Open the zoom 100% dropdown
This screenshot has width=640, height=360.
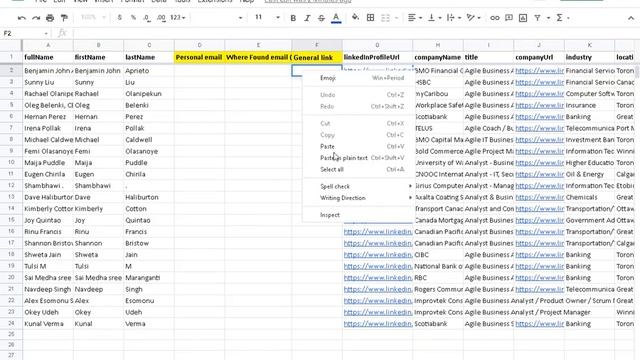tap(93, 18)
